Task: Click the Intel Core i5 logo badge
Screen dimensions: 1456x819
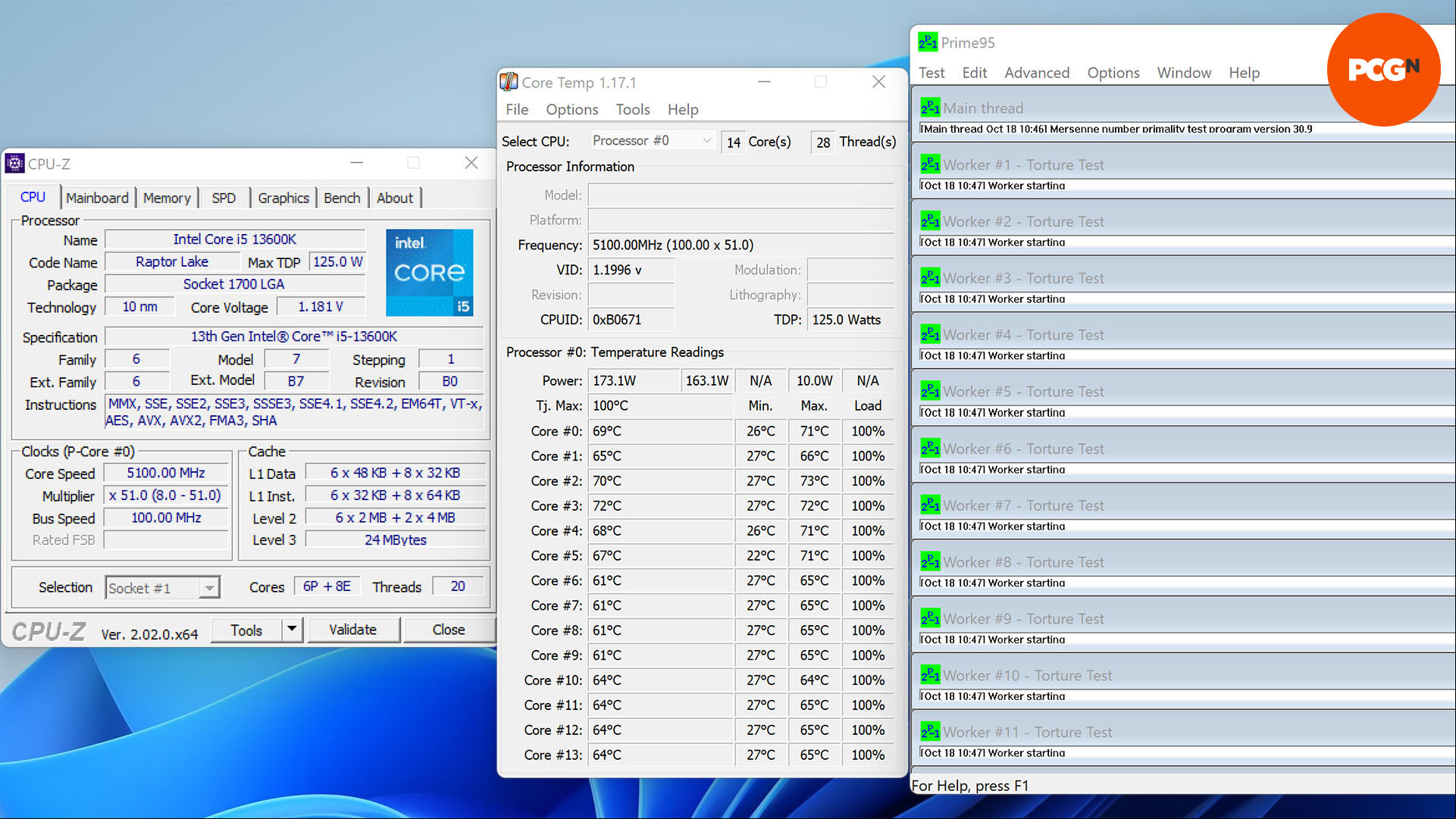Action: [429, 273]
